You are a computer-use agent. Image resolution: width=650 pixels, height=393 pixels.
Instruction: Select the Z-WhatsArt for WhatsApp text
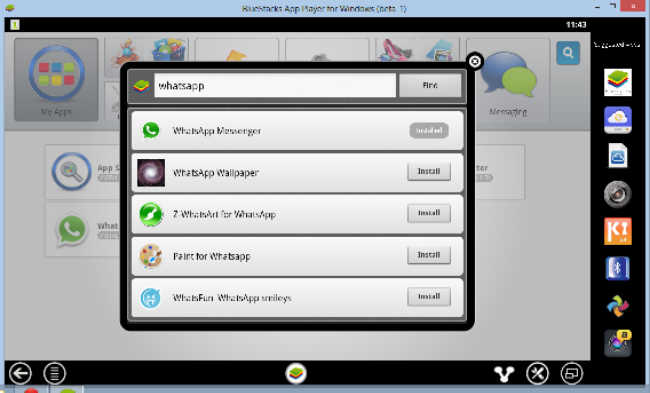(x=224, y=214)
